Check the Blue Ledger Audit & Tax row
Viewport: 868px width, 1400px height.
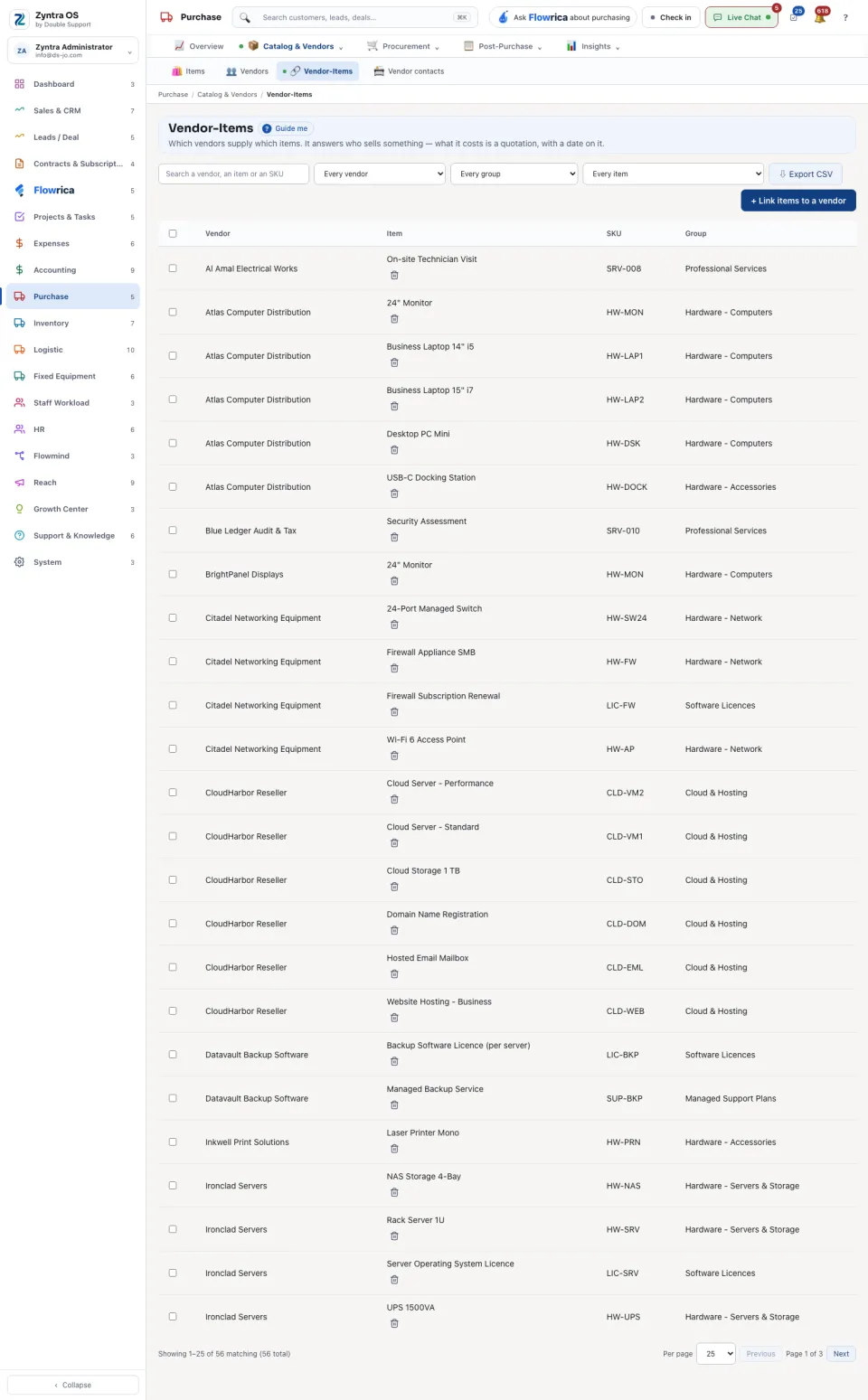pos(173,531)
